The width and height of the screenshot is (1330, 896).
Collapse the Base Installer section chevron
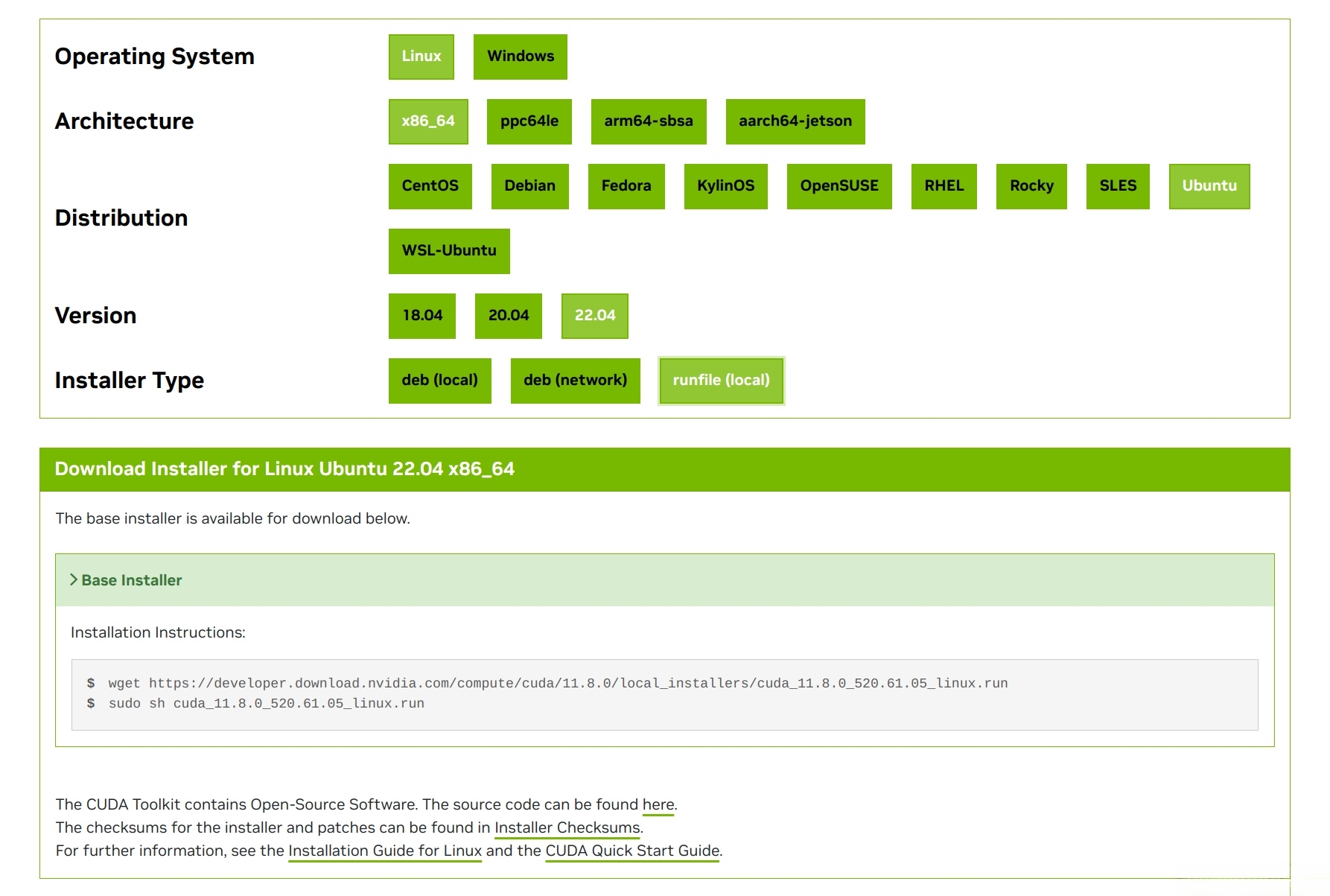(x=74, y=579)
